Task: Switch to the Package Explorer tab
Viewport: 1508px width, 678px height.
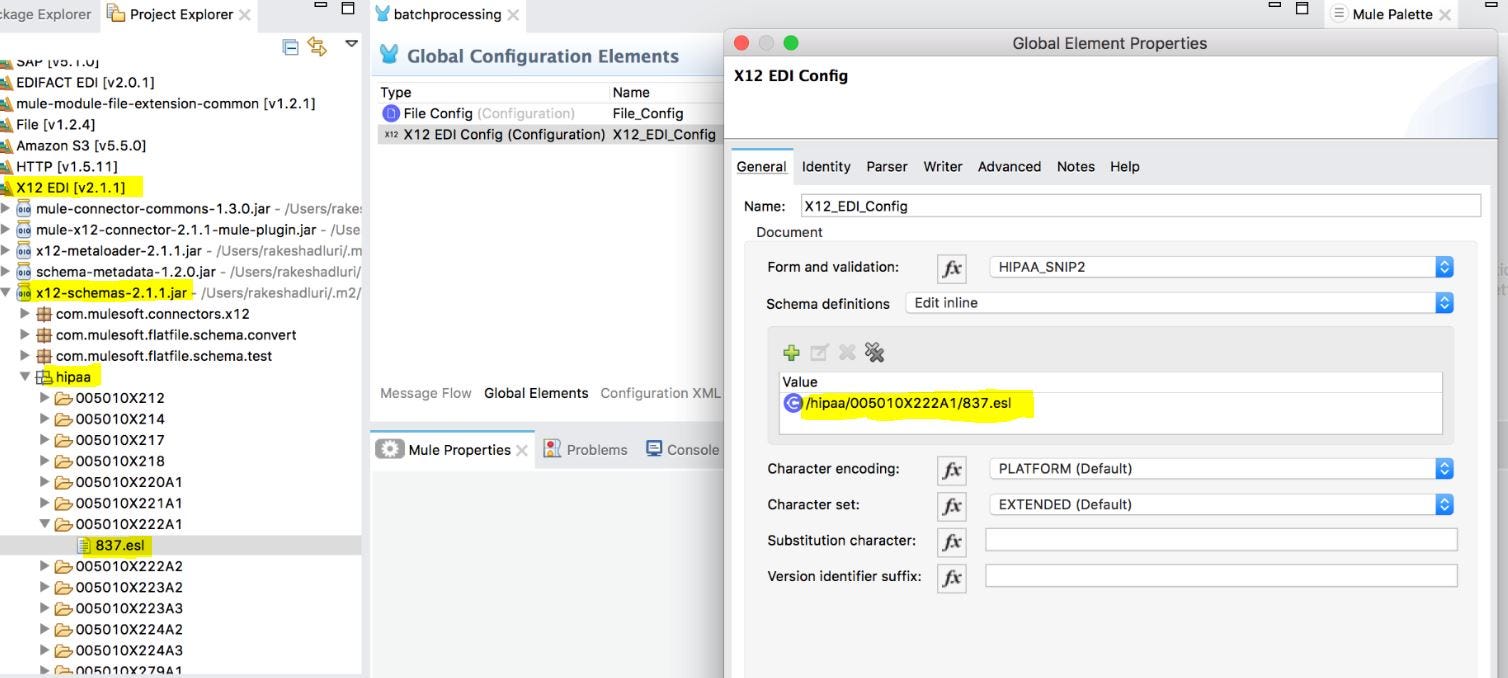Action: [x=46, y=14]
